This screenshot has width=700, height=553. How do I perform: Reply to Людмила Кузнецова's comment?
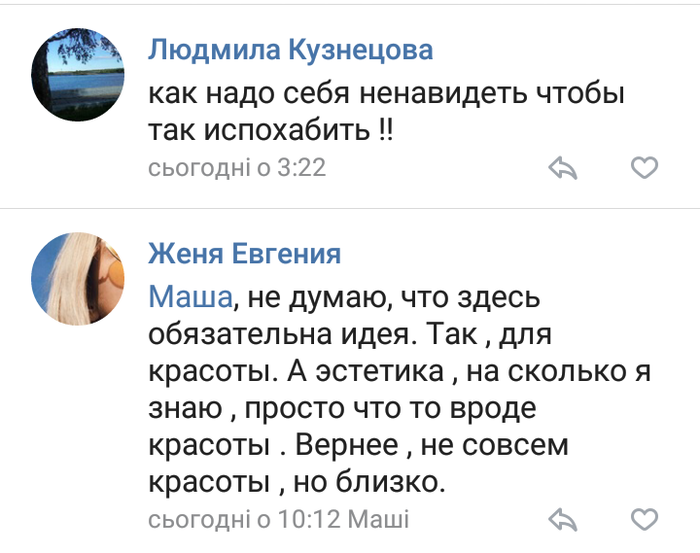pos(564,167)
